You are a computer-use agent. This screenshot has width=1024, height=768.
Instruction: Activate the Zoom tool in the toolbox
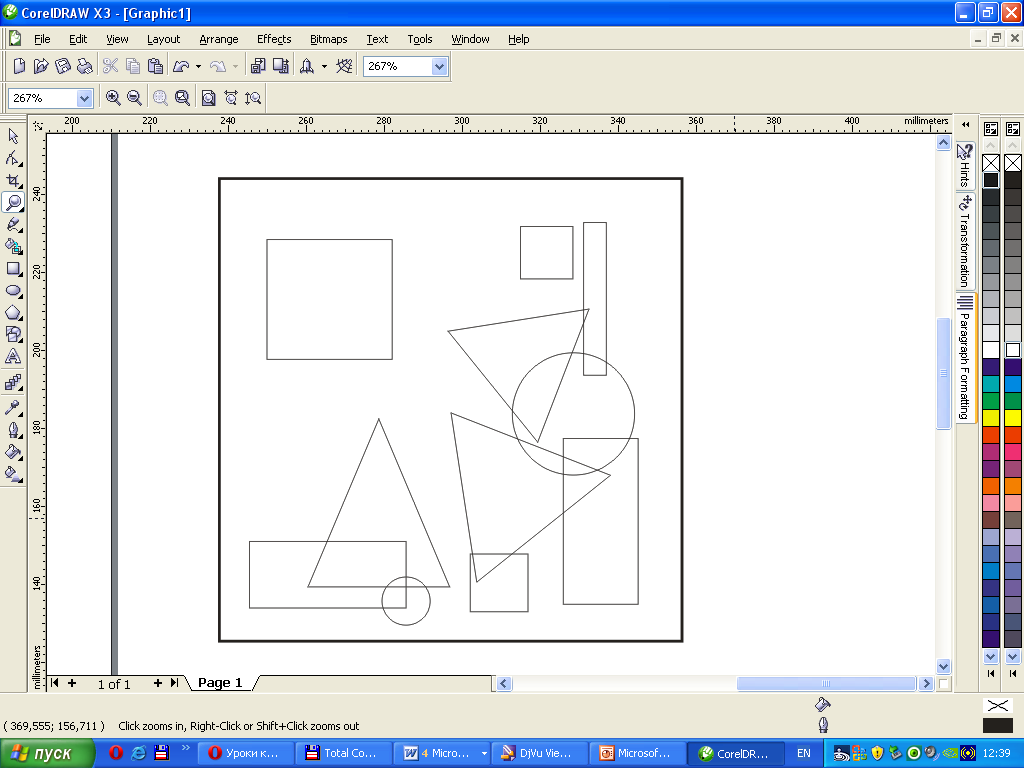(x=13, y=202)
